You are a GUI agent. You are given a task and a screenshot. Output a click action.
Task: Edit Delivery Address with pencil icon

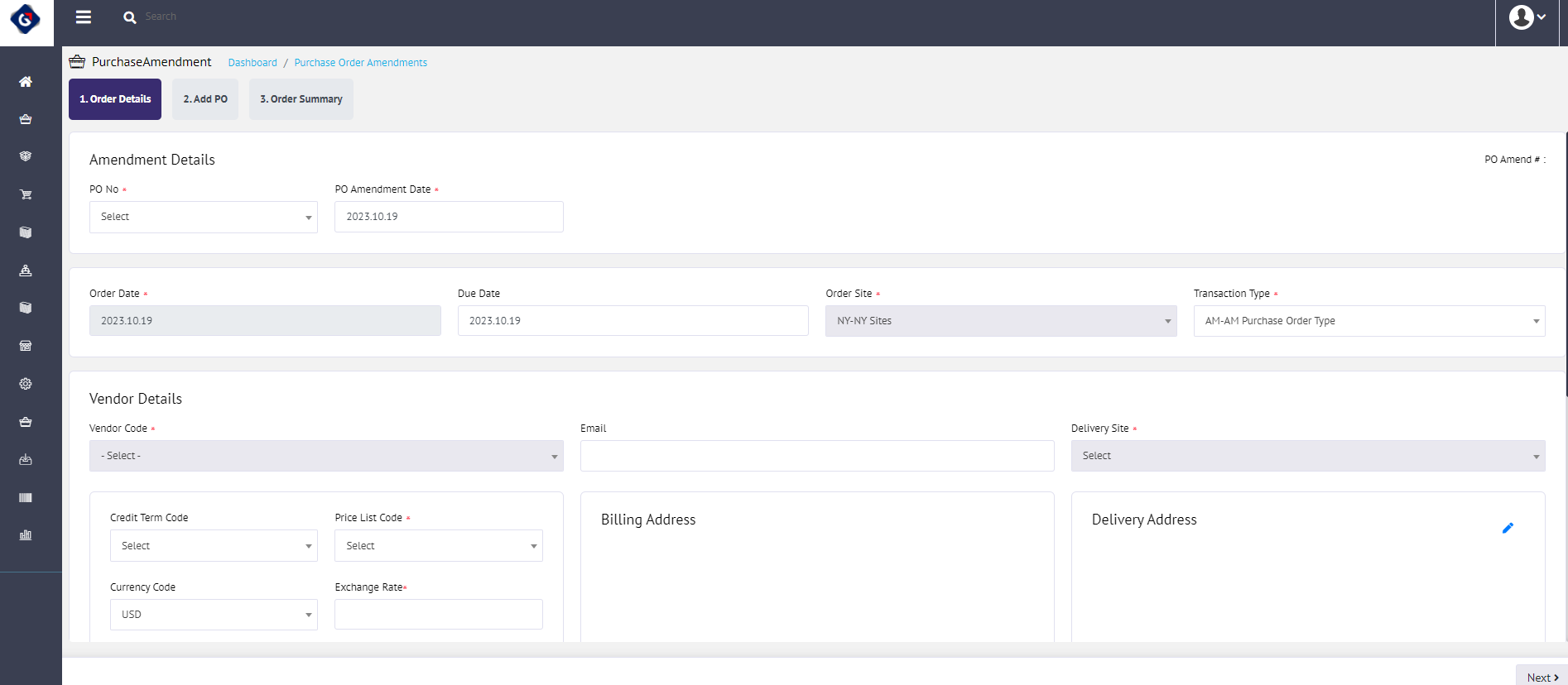[x=1507, y=528]
